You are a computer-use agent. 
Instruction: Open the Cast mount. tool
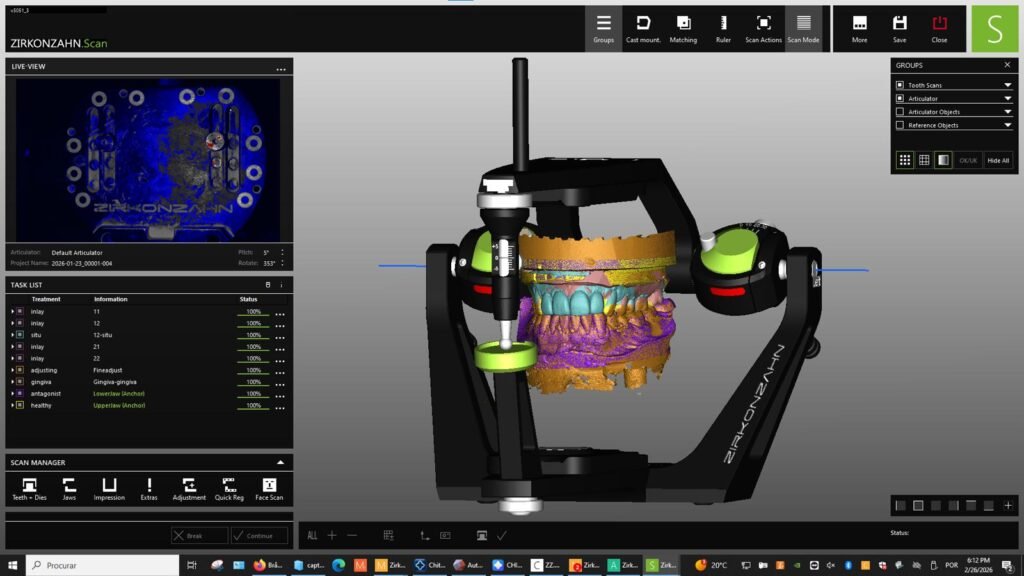[x=643, y=27]
